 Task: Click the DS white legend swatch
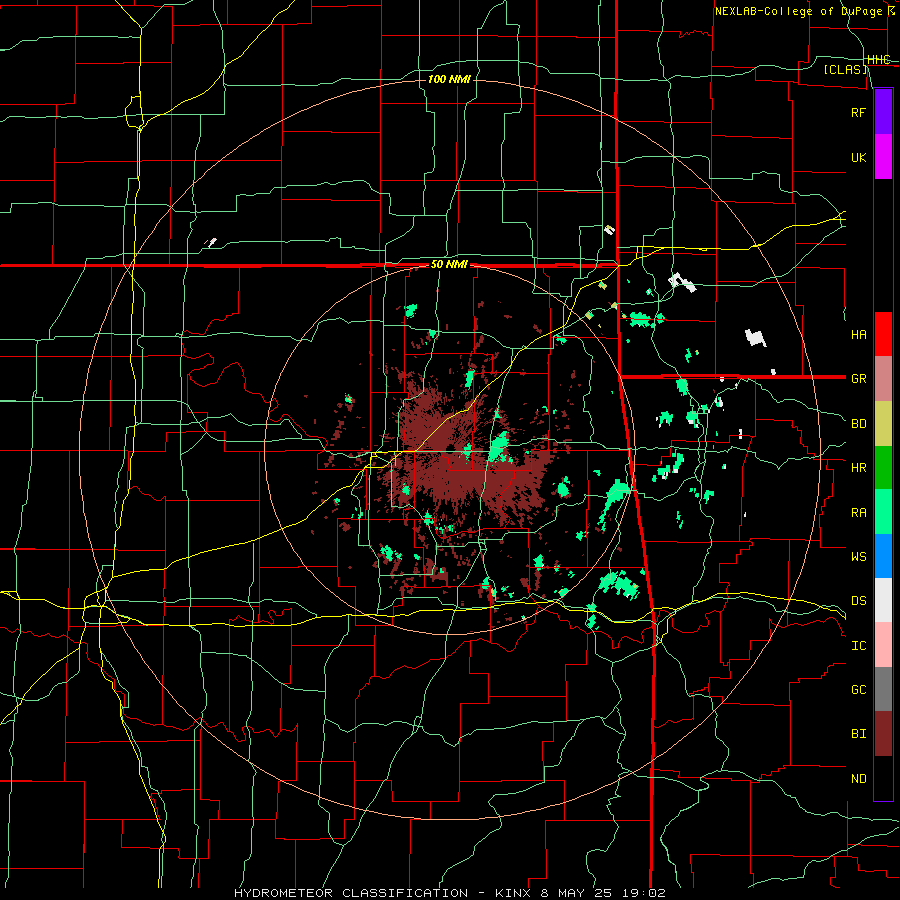coord(883,600)
